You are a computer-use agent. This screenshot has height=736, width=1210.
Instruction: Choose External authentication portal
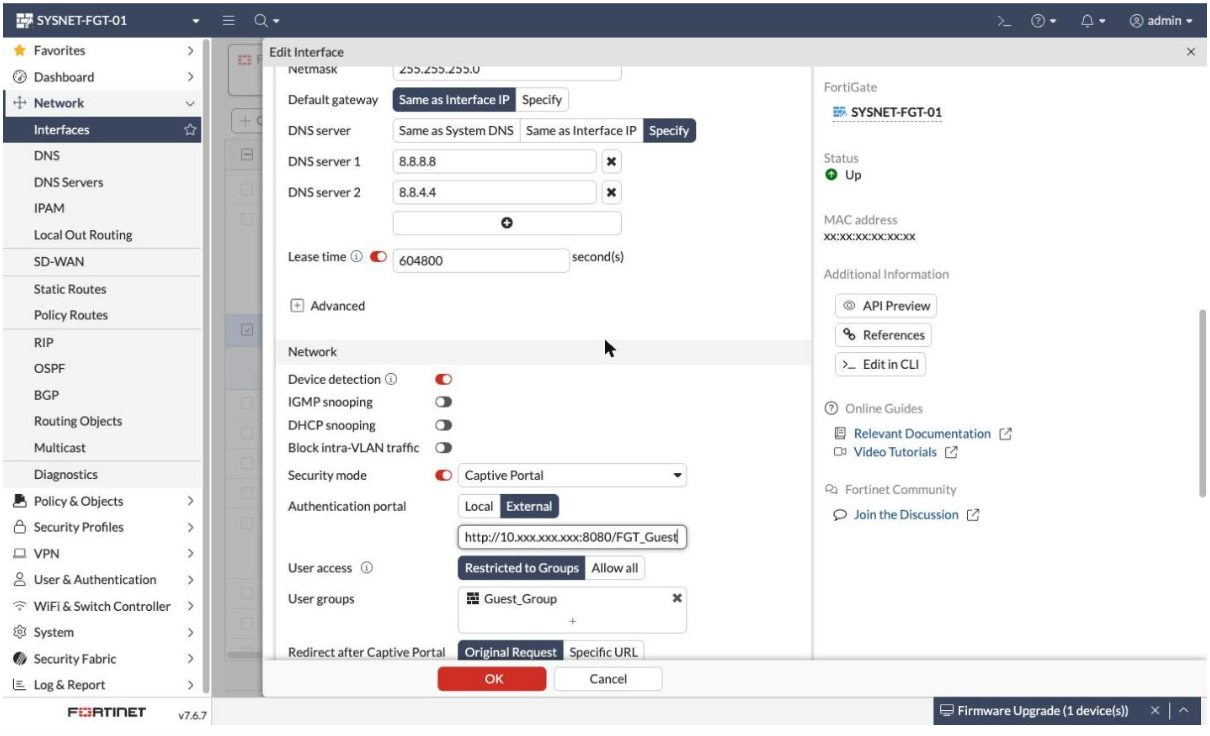[x=529, y=506]
